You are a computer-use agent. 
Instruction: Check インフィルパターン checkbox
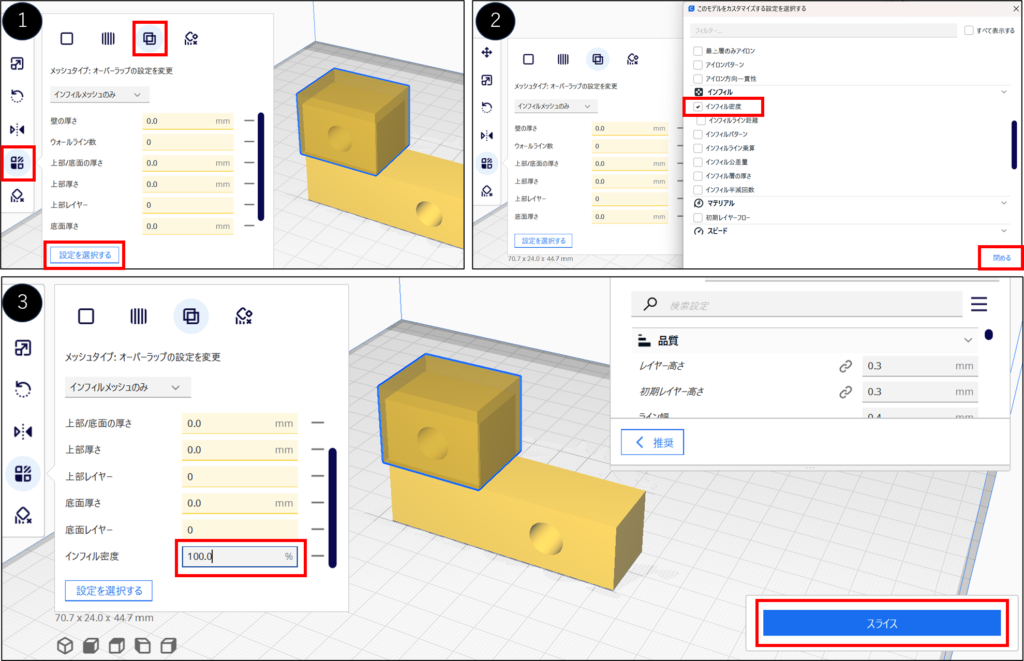click(x=698, y=134)
